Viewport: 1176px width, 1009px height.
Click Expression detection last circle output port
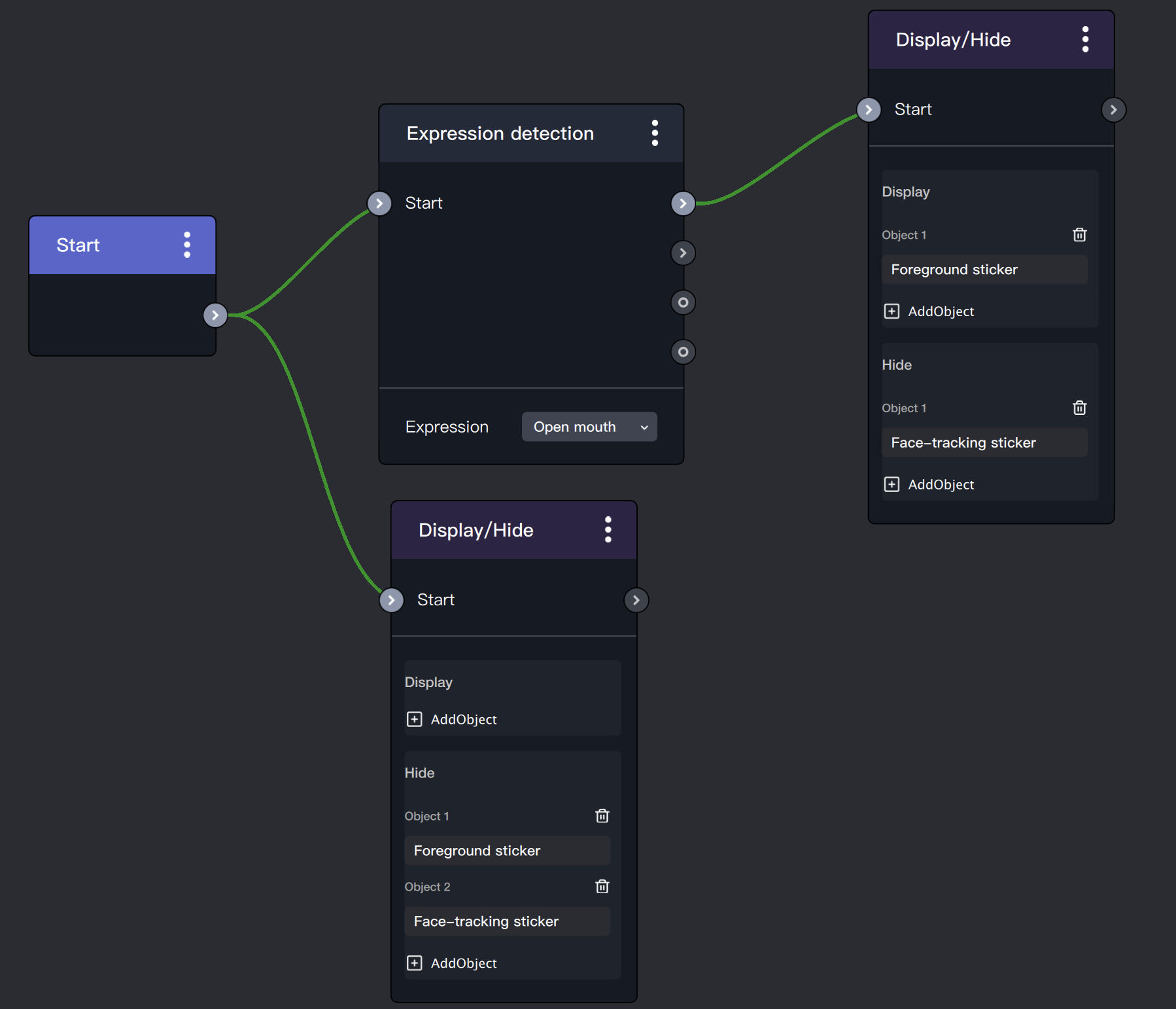[x=683, y=352]
